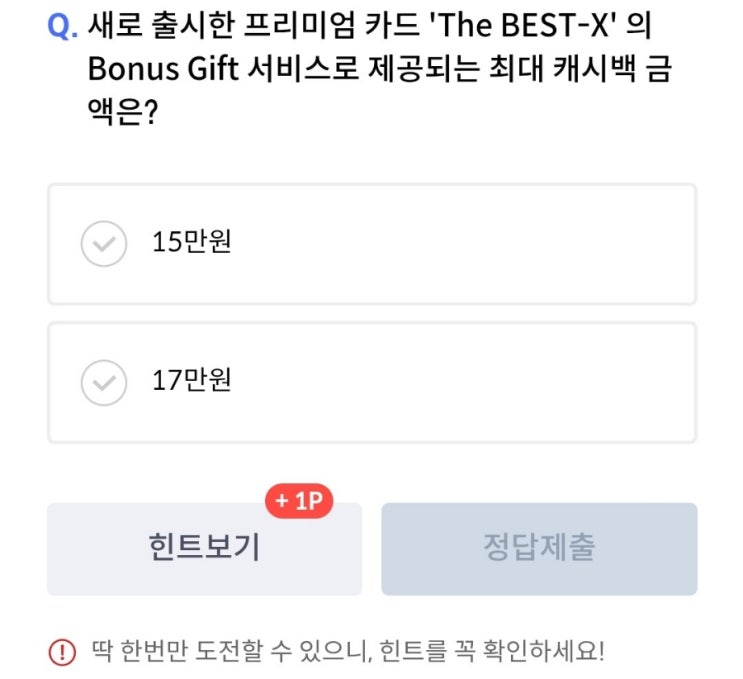Tap the 15만원 label text
The image size is (743, 679).
click(191, 243)
